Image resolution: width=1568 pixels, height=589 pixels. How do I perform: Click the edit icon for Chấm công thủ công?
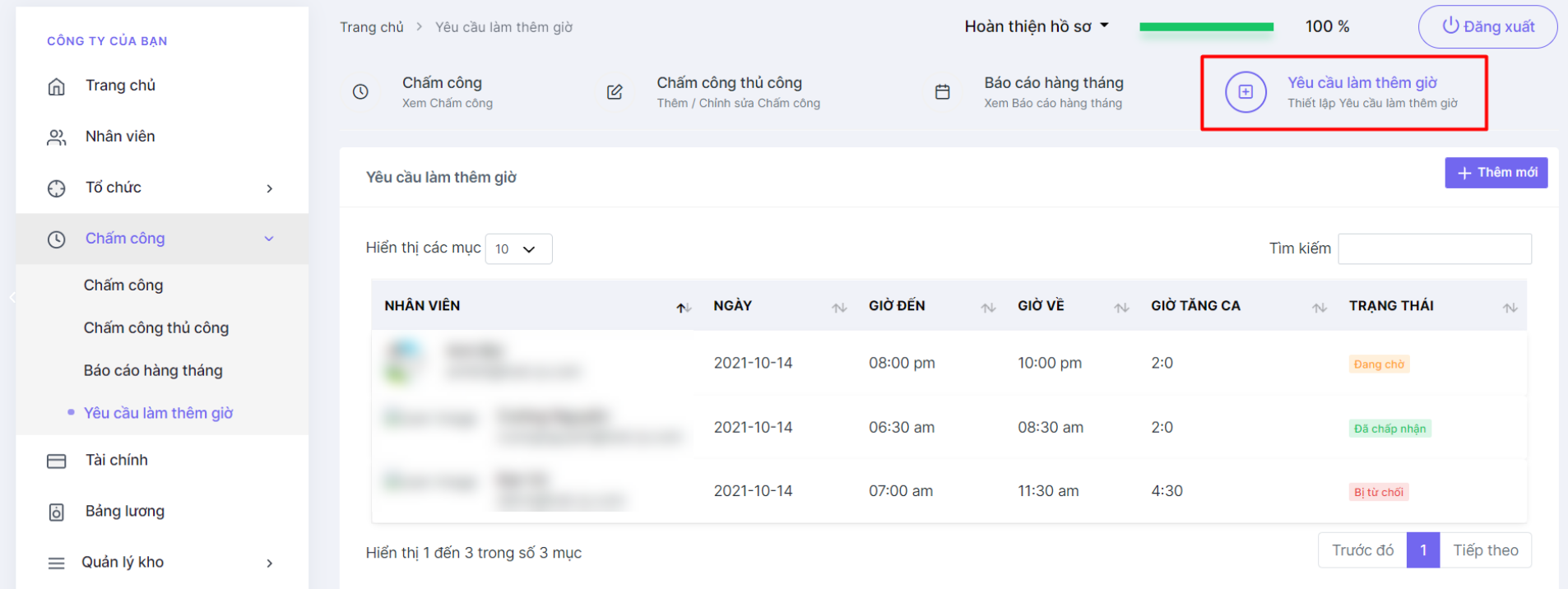[615, 91]
